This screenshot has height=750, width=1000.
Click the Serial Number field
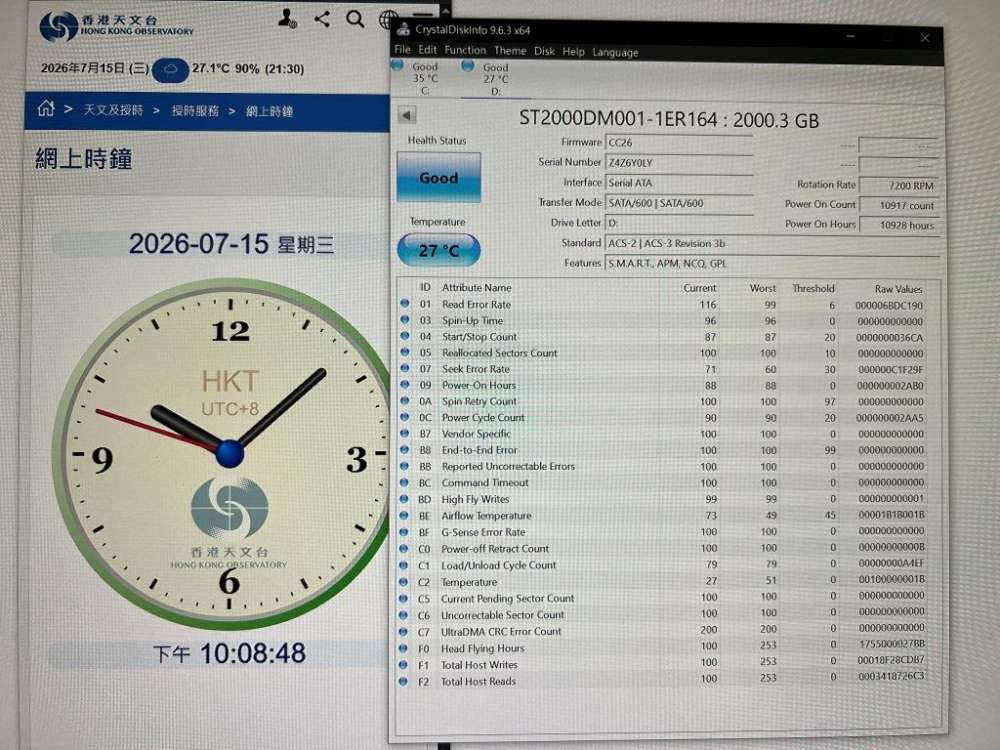(x=679, y=163)
